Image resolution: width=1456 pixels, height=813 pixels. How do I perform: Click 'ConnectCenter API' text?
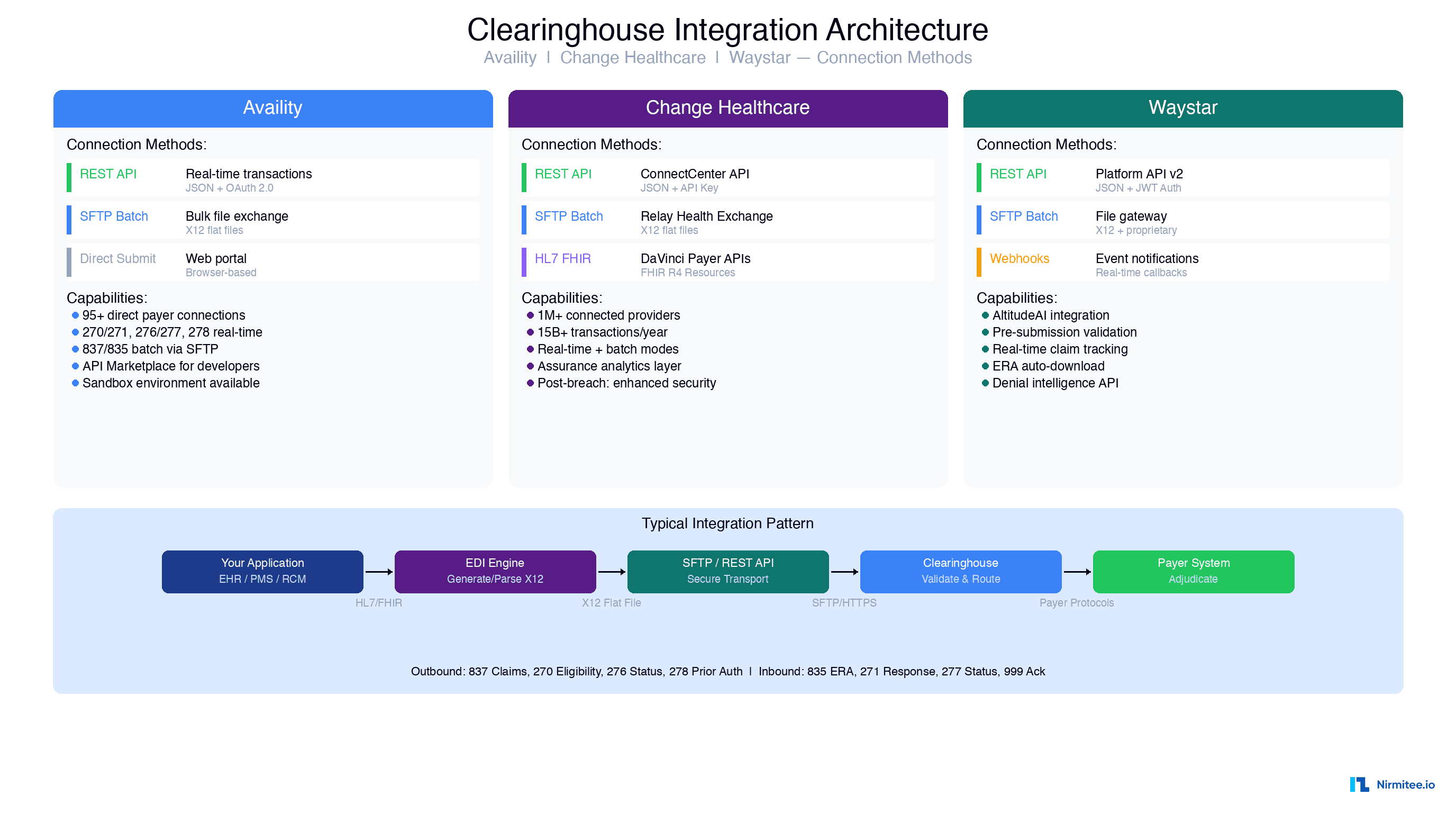(x=695, y=174)
